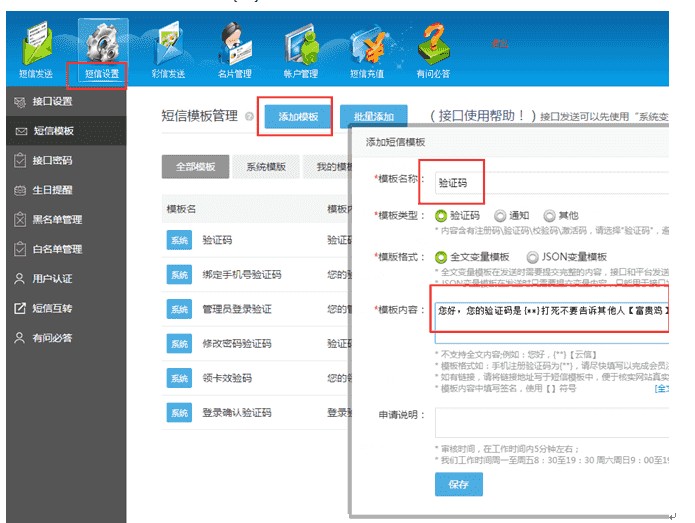Click 保存 to save template

459,484
